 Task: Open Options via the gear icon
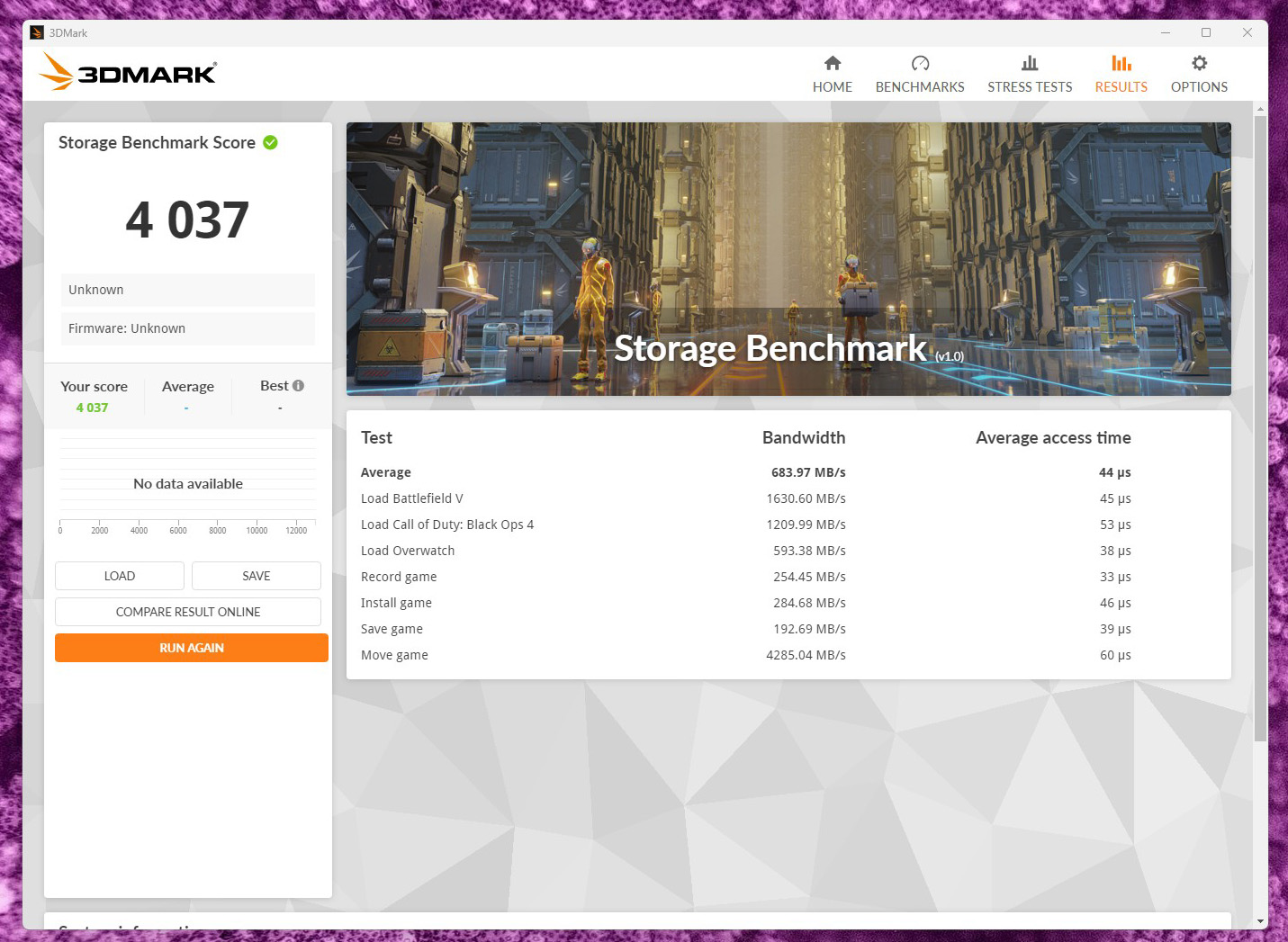[x=1199, y=63]
